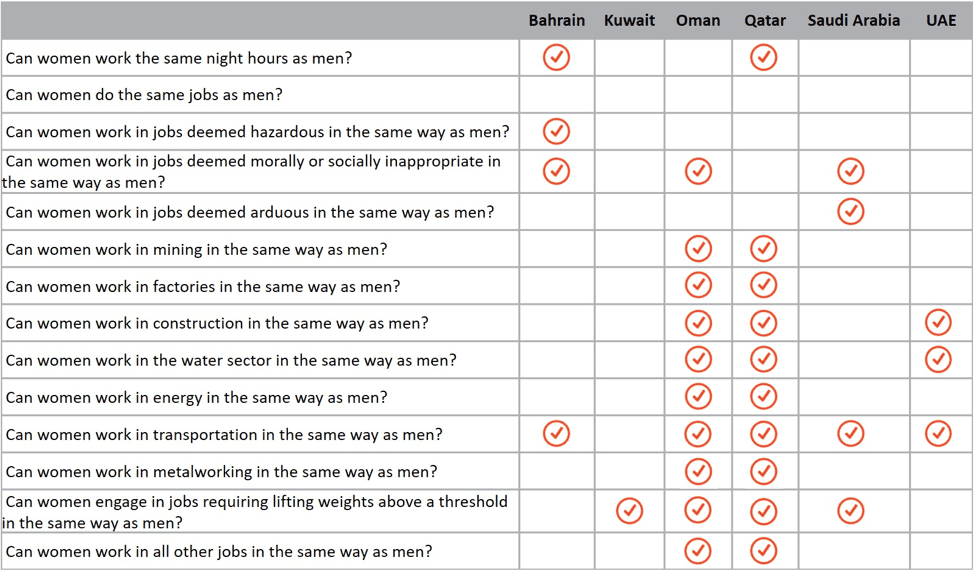This screenshot has height=572, width=974.
Task: Click UAE's transportation row checkmark
Action: pos(938,434)
